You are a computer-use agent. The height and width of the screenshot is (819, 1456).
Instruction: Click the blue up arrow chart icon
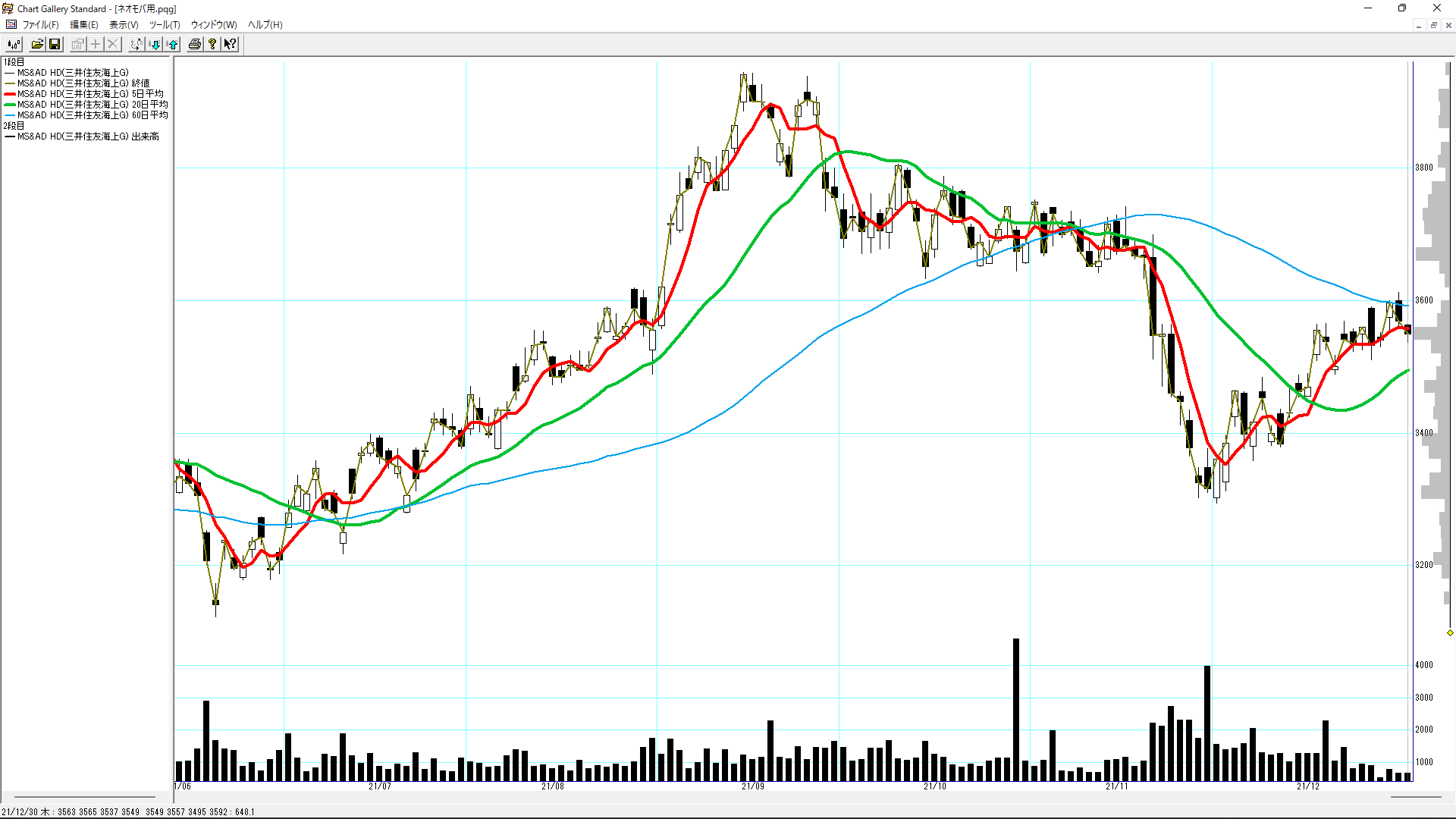pyautogui.click(x=173, y=45)
